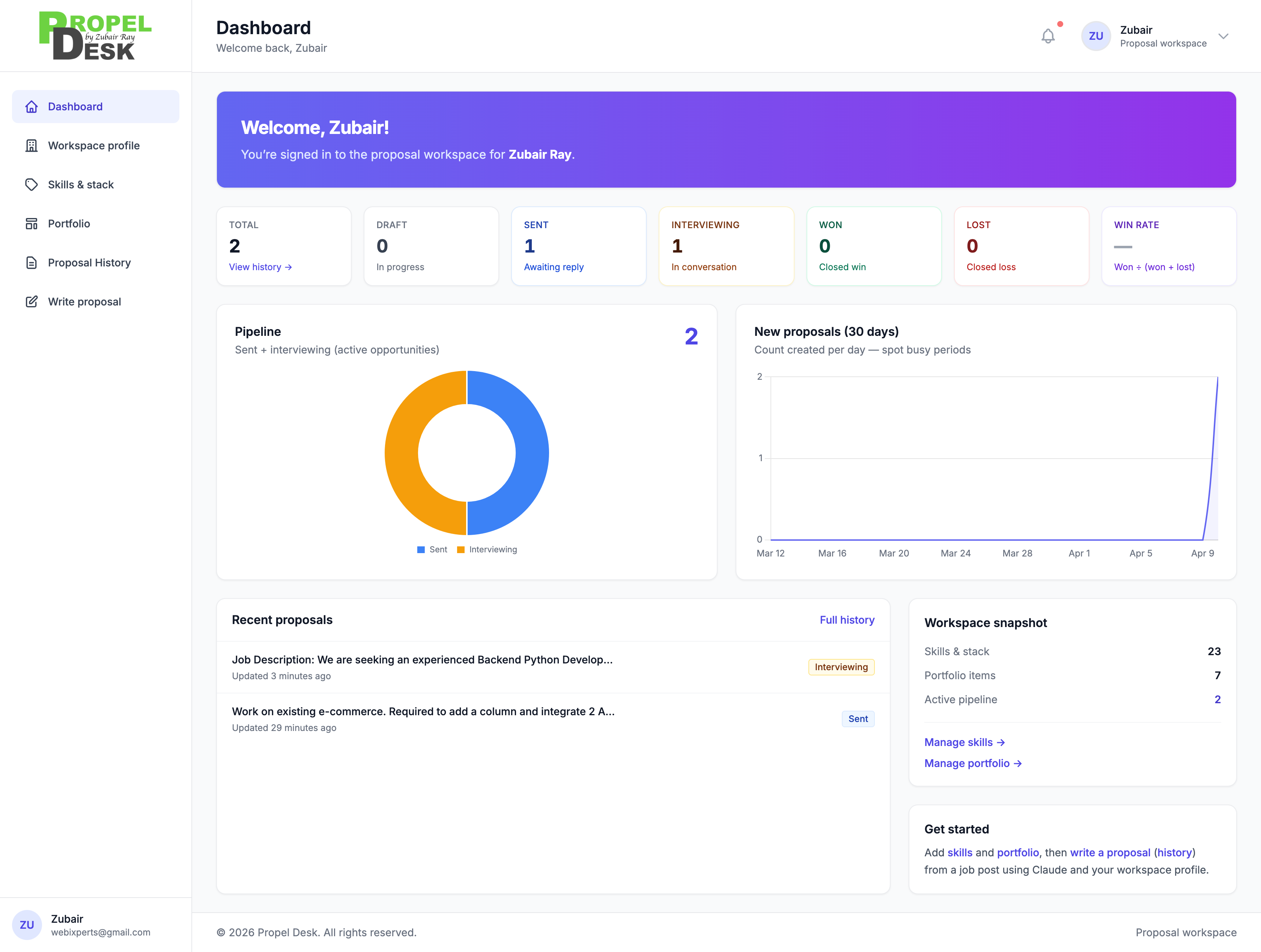Select Proposal History in the sidebar
The width and height of the screenshot is (1261, 952).
(89, 262)
